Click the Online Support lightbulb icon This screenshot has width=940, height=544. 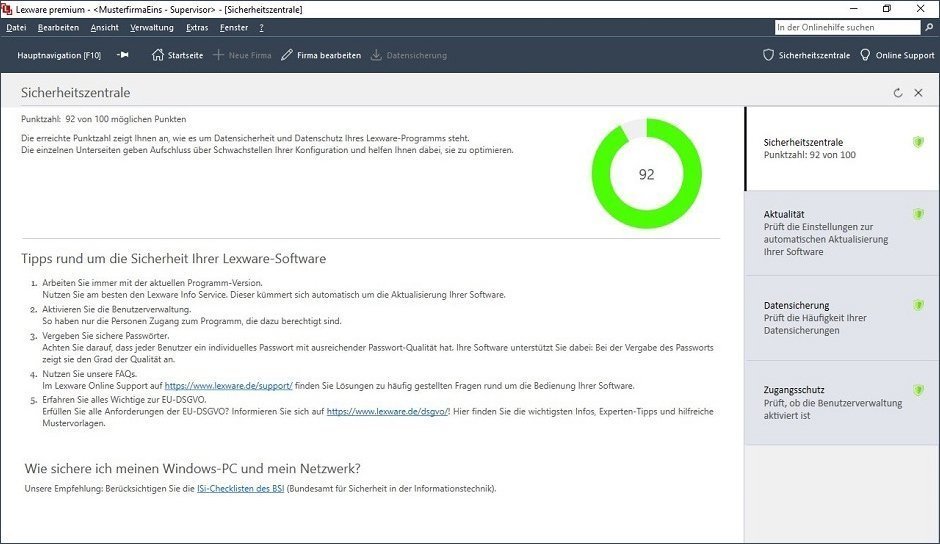click(865, 55)
